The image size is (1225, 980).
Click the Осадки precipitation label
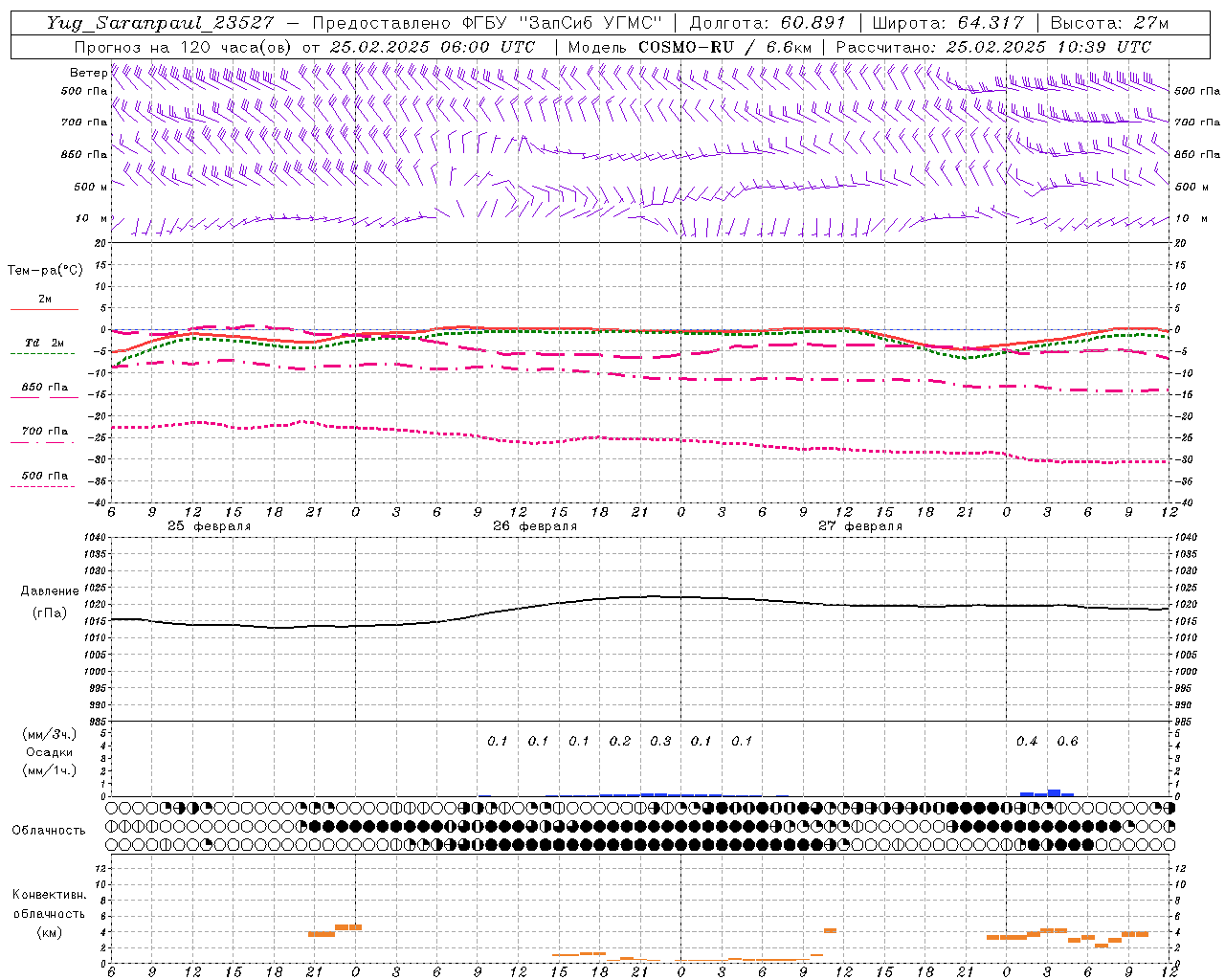(49, 752)
